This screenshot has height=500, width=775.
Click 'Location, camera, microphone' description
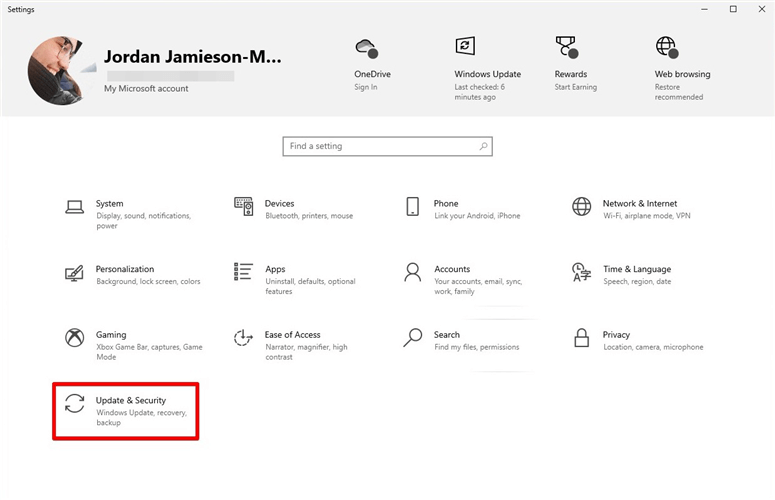point(653,347)
